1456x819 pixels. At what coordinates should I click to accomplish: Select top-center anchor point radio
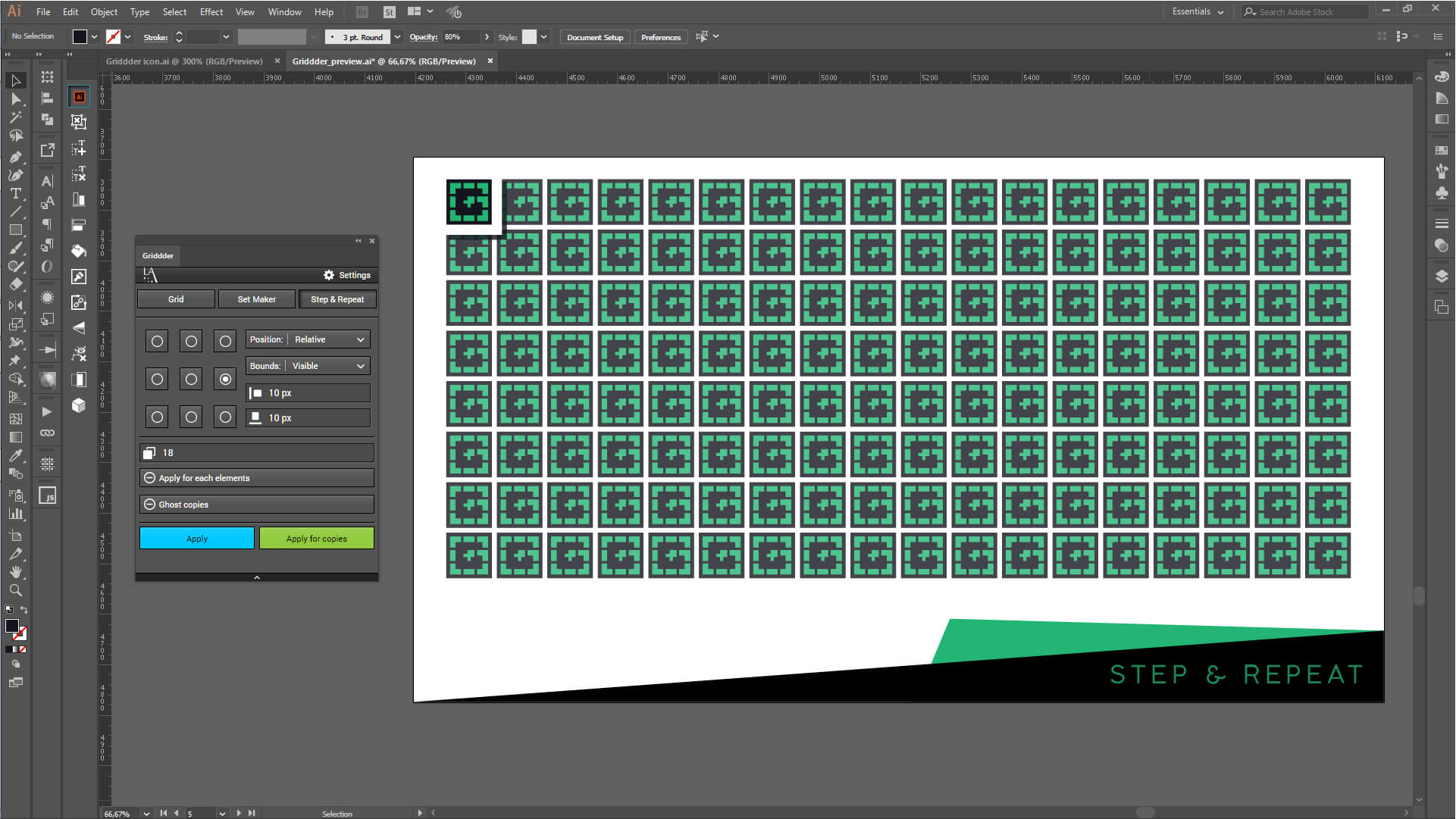point(191,342)
